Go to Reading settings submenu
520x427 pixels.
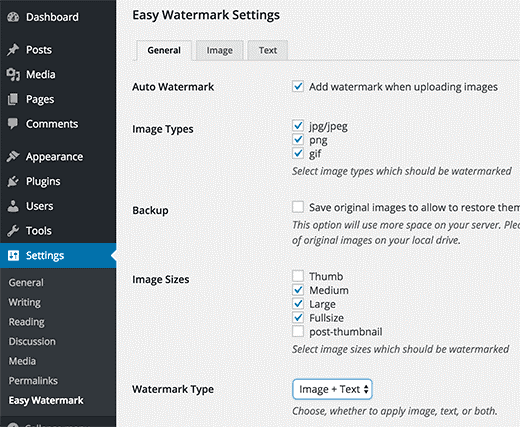(27, 322)
